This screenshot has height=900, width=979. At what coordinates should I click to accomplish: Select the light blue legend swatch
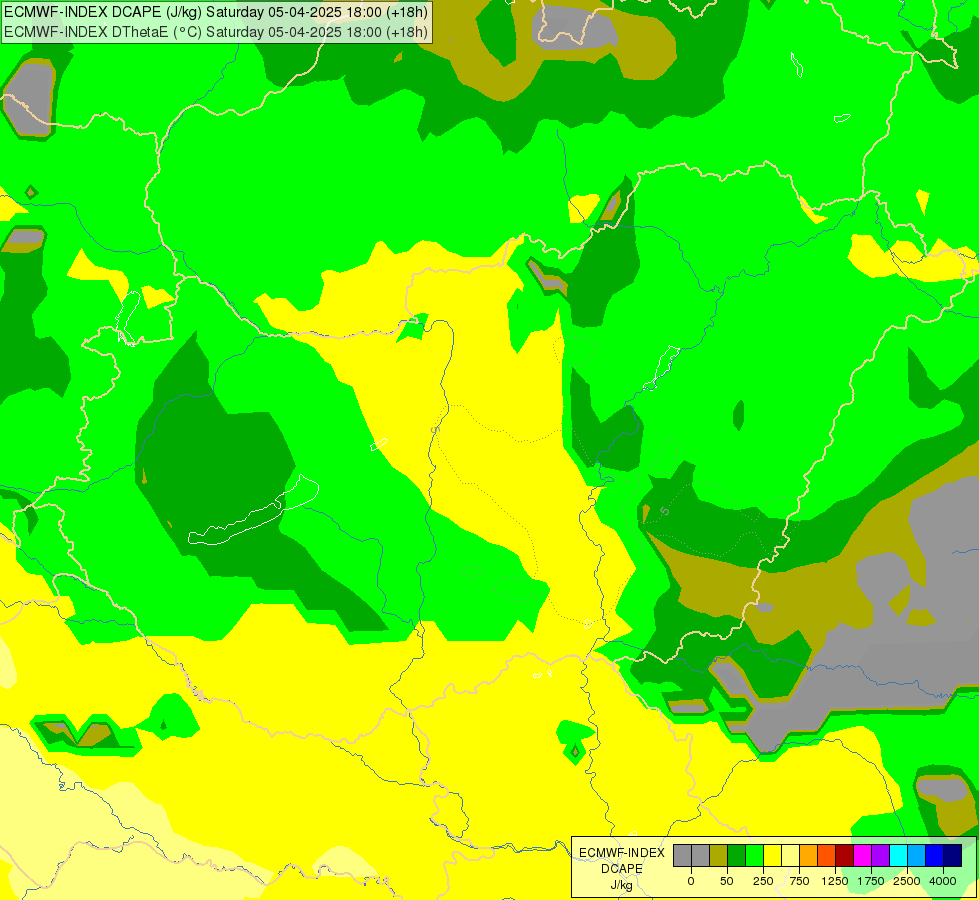917,856
